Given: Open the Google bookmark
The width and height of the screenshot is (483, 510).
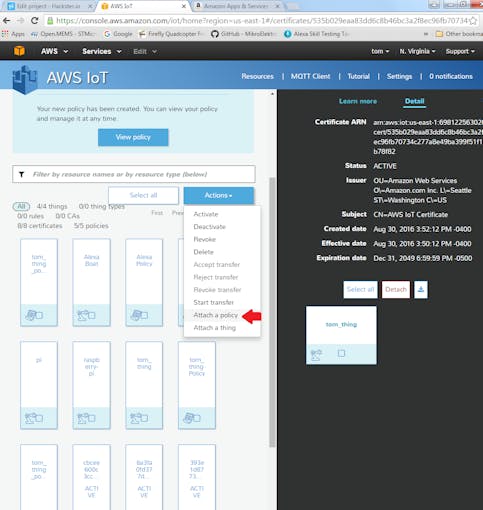Looking at the screenshot, I should point(118,34).
